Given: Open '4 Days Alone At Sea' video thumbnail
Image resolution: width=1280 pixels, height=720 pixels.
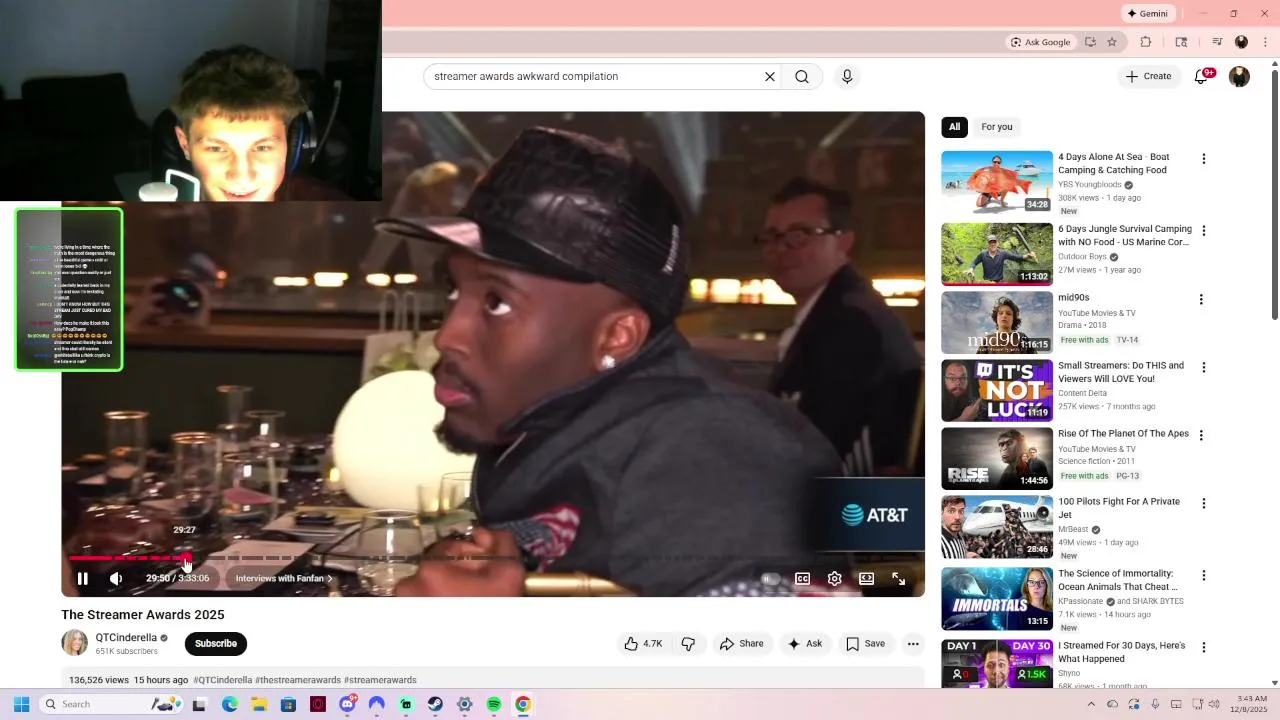Looking at the screenshot, I should click(997, 182).
